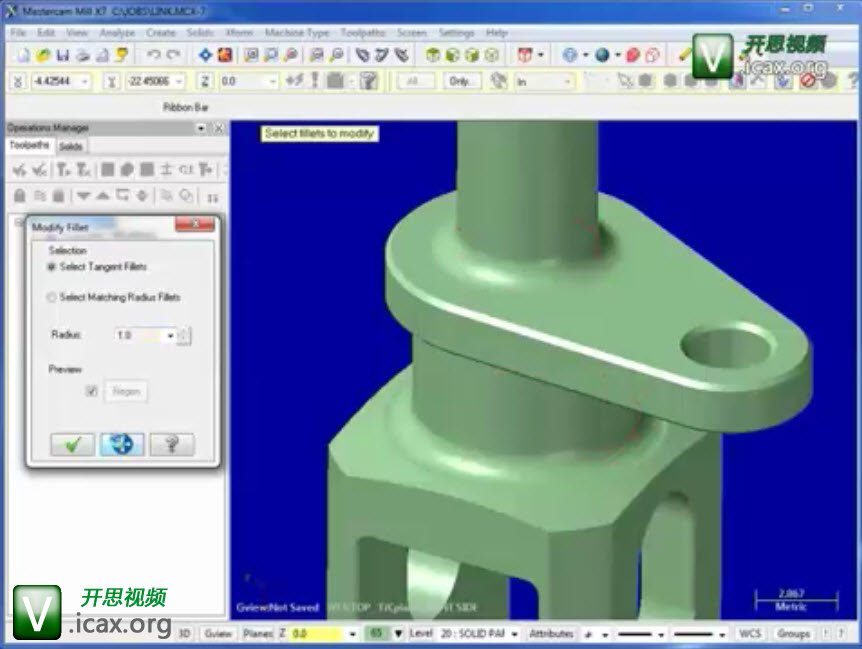
Task: Click the Radius spinner arrows
Action: click(x=184, y=335)
